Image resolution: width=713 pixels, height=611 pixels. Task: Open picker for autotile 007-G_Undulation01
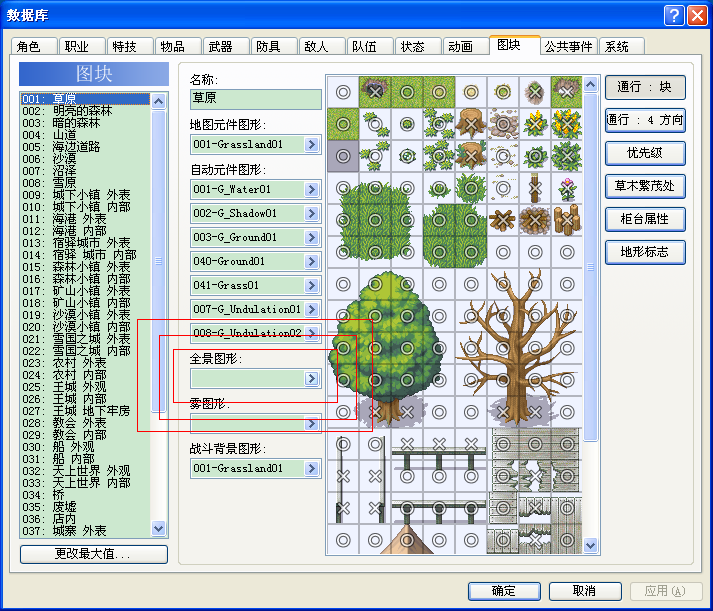click(312, 310)
